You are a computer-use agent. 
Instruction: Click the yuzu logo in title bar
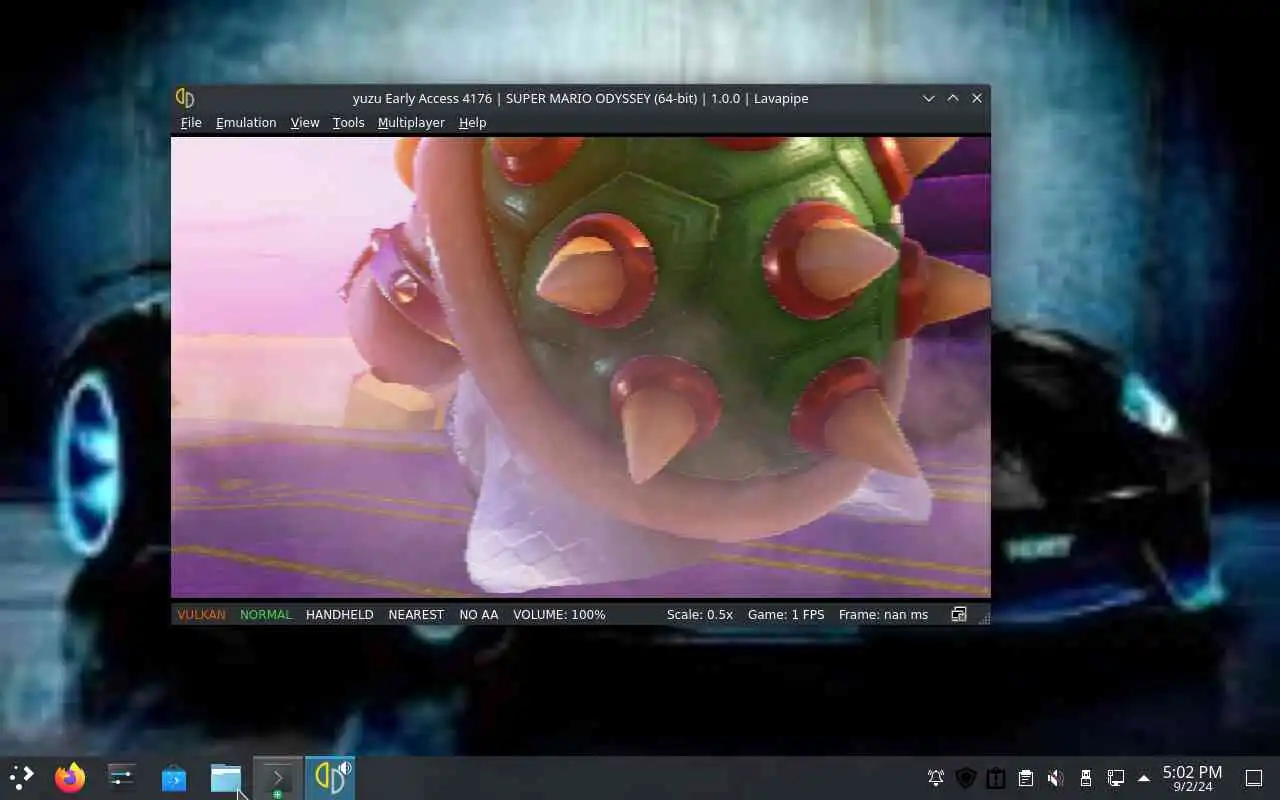[x=185, y=98]
